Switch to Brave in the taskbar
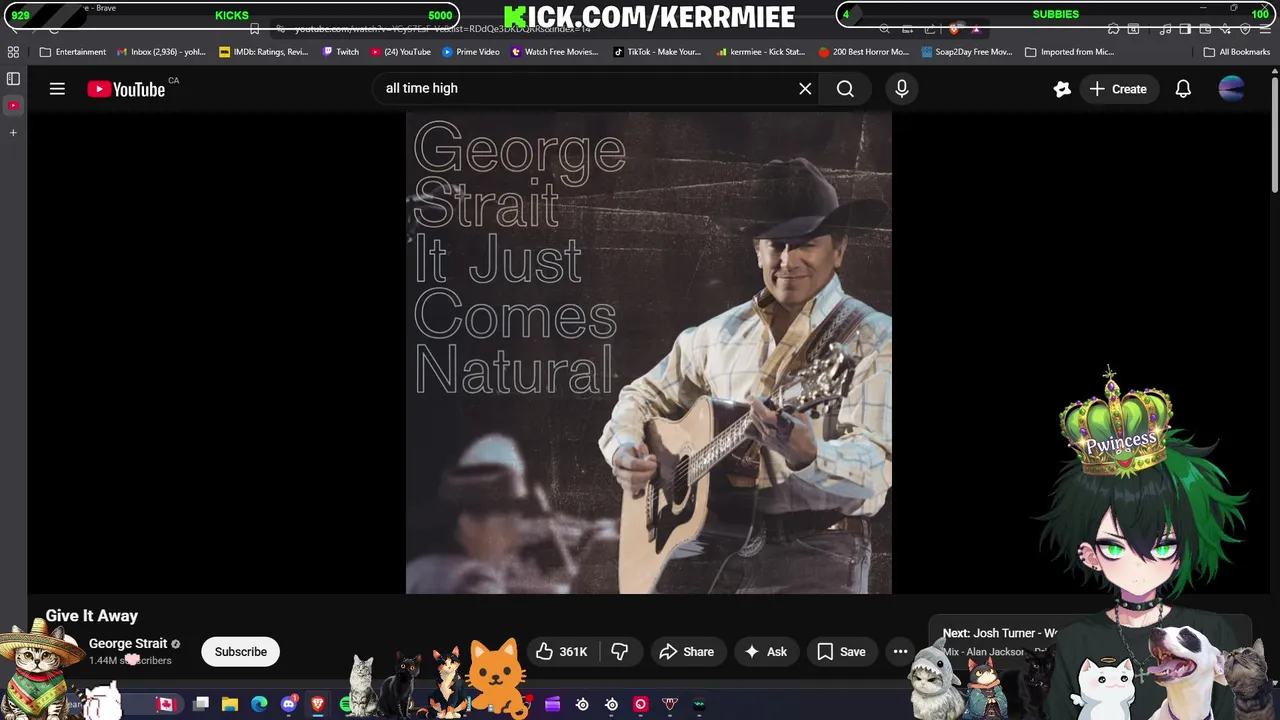 [x=318, y=704]
